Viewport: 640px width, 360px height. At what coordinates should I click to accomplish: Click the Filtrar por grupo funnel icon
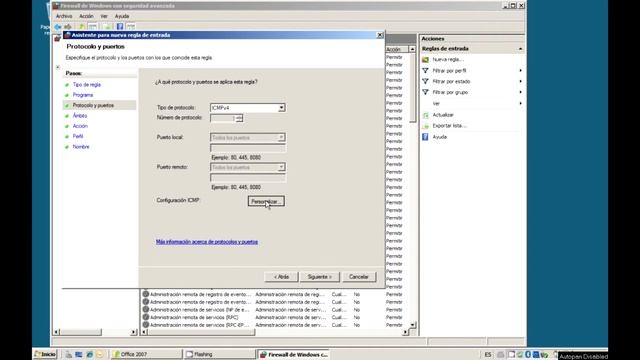point(425,92)
